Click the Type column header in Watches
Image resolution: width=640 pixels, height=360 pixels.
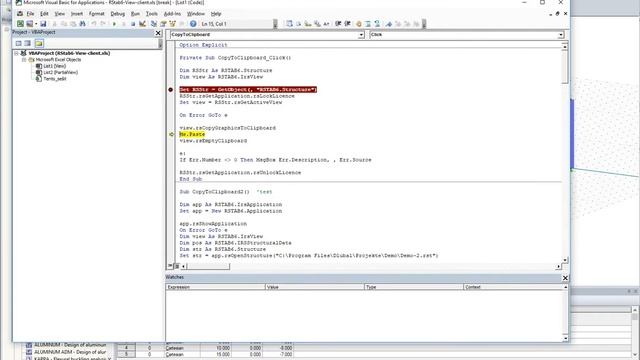point(414,287)
